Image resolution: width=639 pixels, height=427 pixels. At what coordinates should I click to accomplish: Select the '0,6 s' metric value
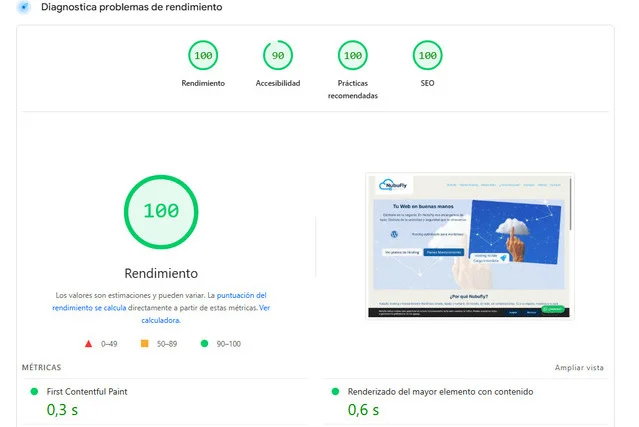[363, 410]
